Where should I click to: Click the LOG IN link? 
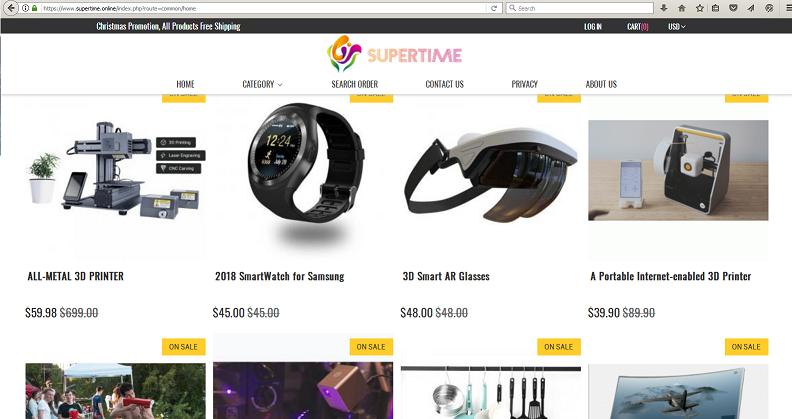(x=592, y=26)
